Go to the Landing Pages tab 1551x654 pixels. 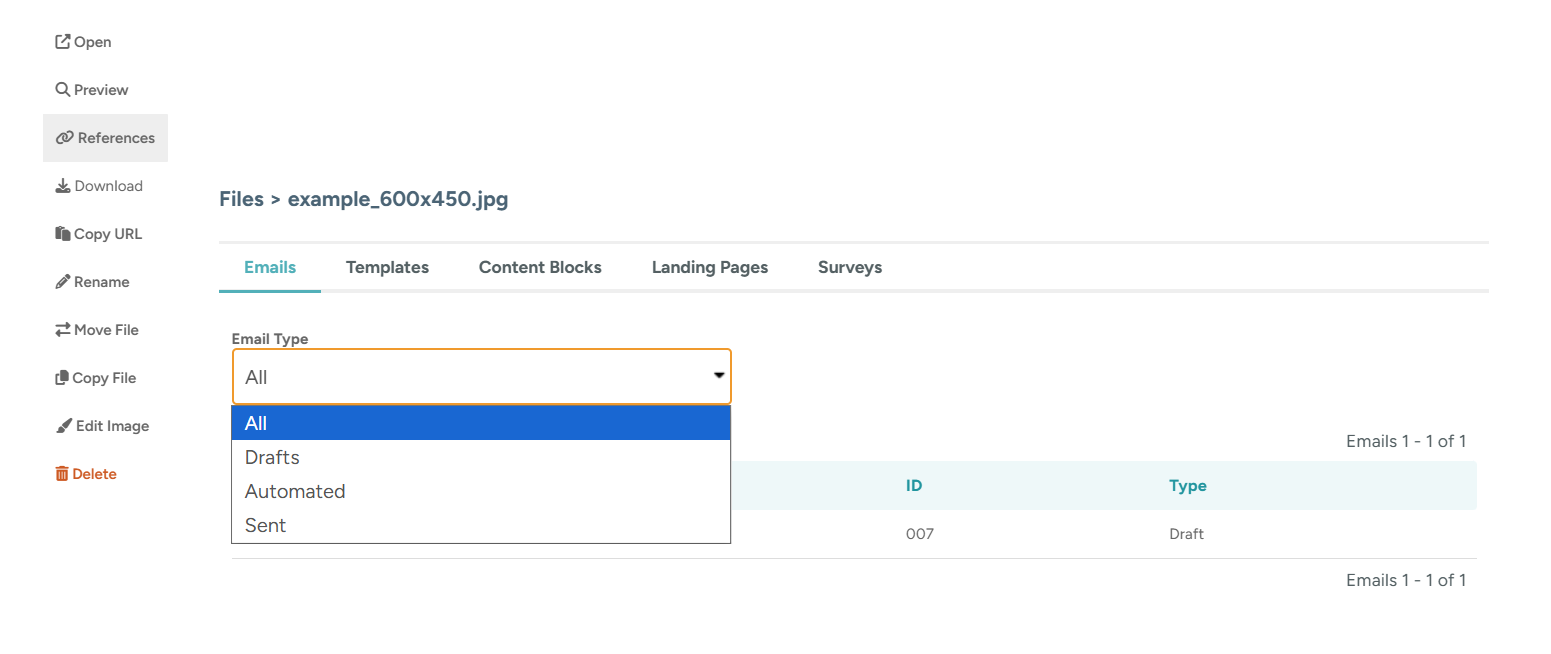[709, 267]
